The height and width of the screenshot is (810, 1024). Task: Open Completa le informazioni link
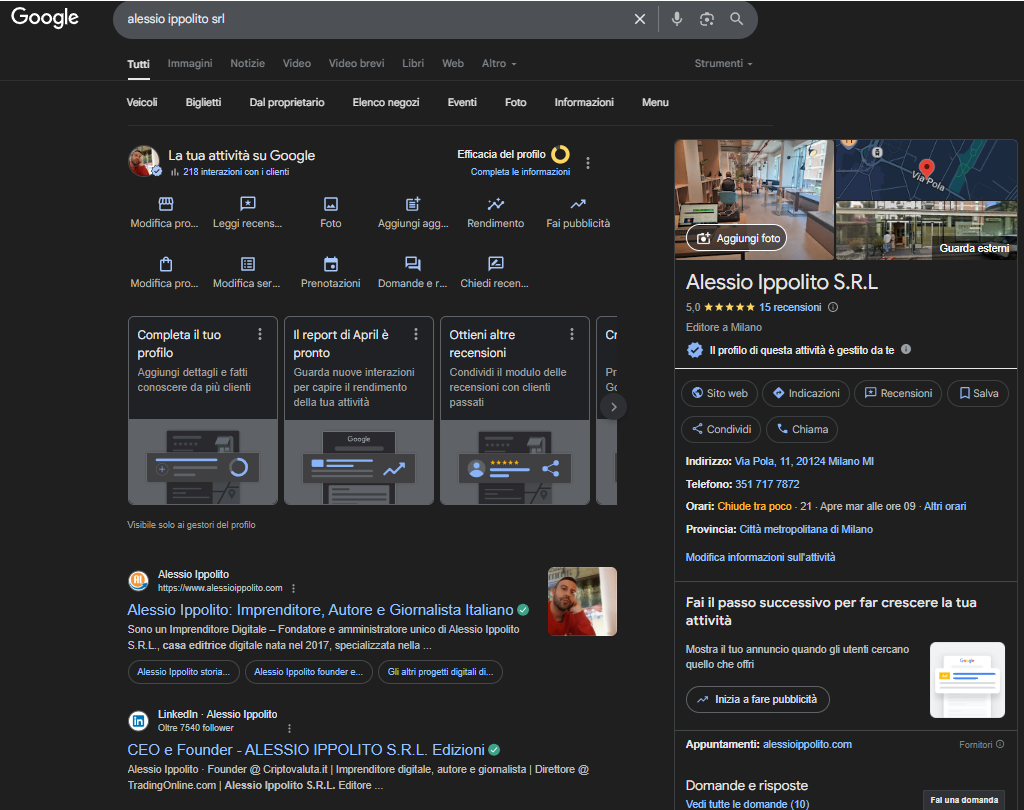pyautogui.click(x=520, y=172)
